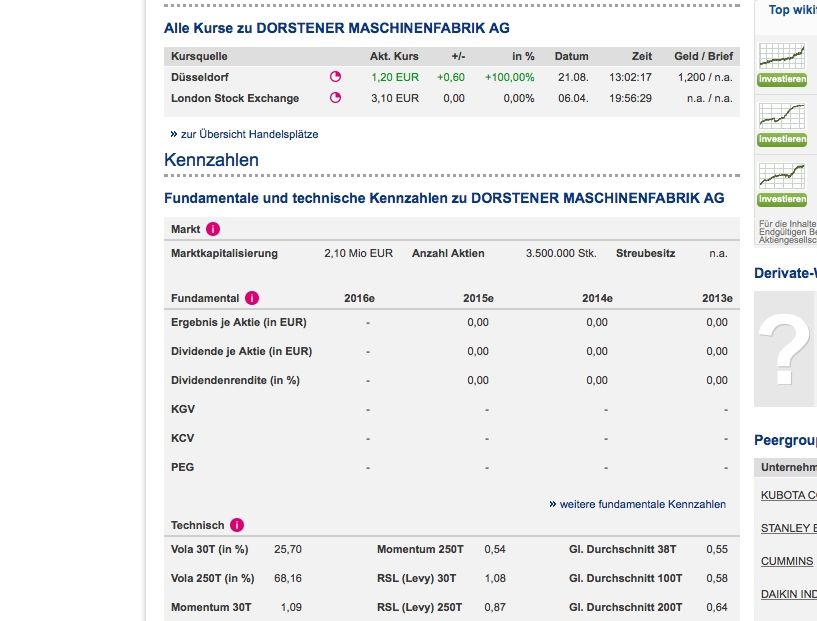Image resolution: width=817 pixels, height=621 pixels.
Task: Open the Technisch info icon
Action: click(235, 525)
